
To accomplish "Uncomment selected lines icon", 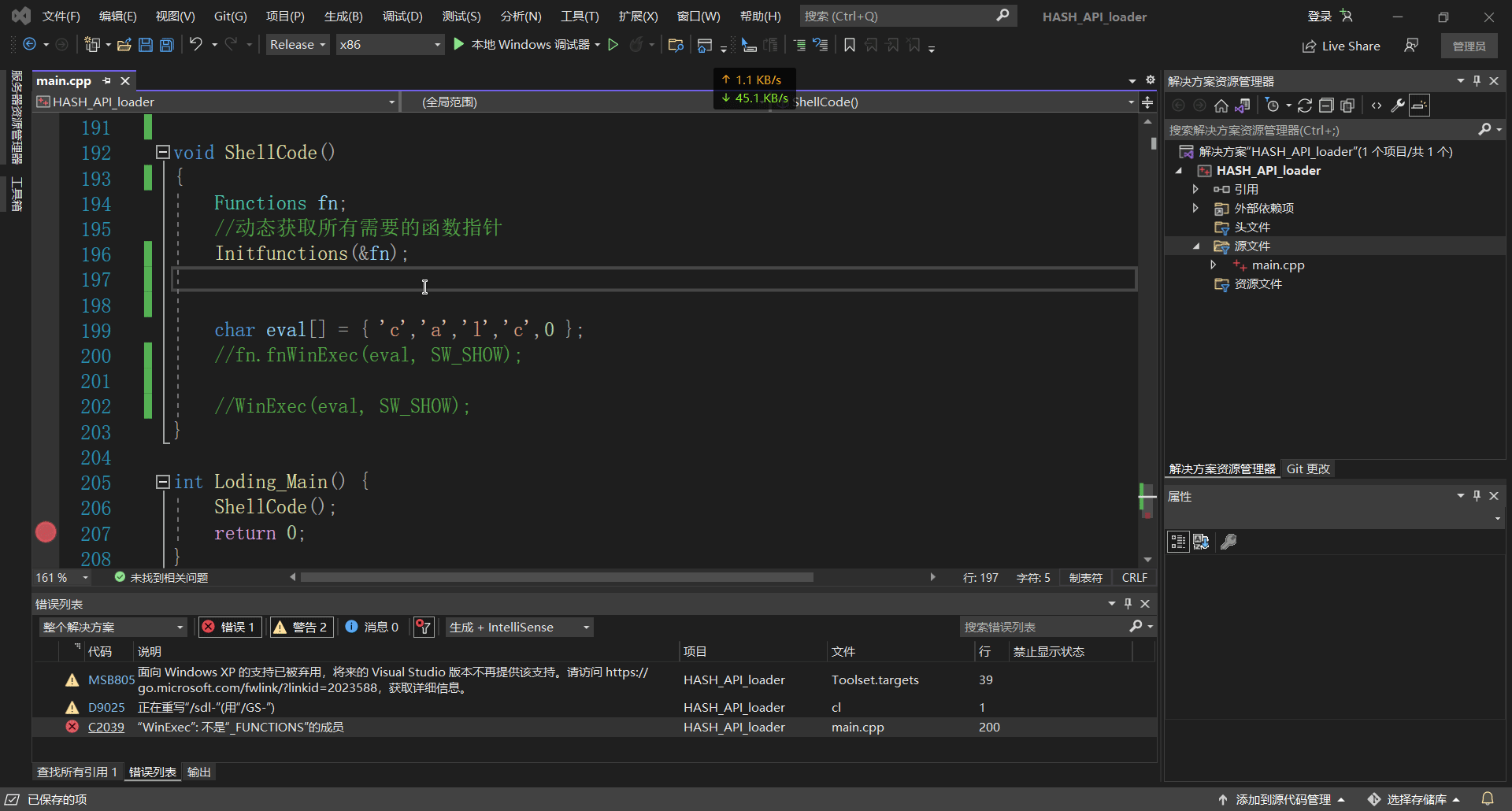I will coord(821,45).
